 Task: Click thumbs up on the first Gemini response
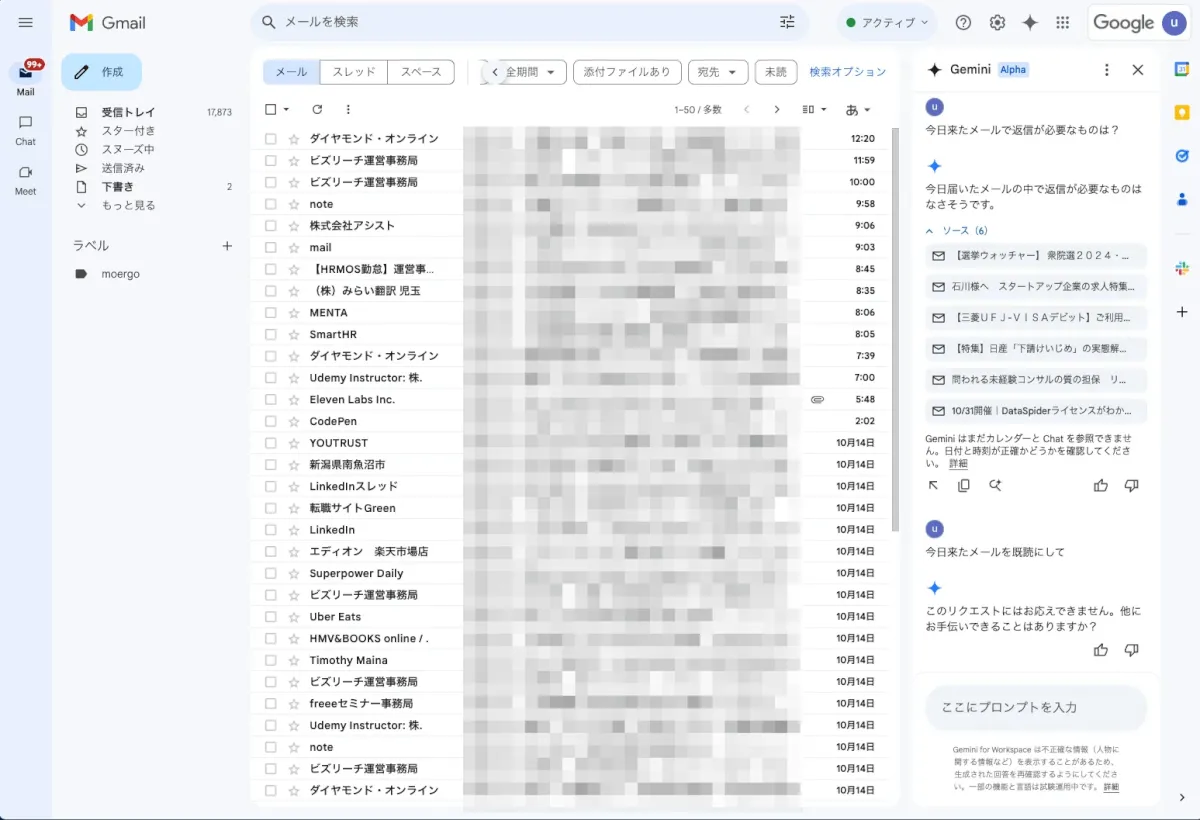1101,485
